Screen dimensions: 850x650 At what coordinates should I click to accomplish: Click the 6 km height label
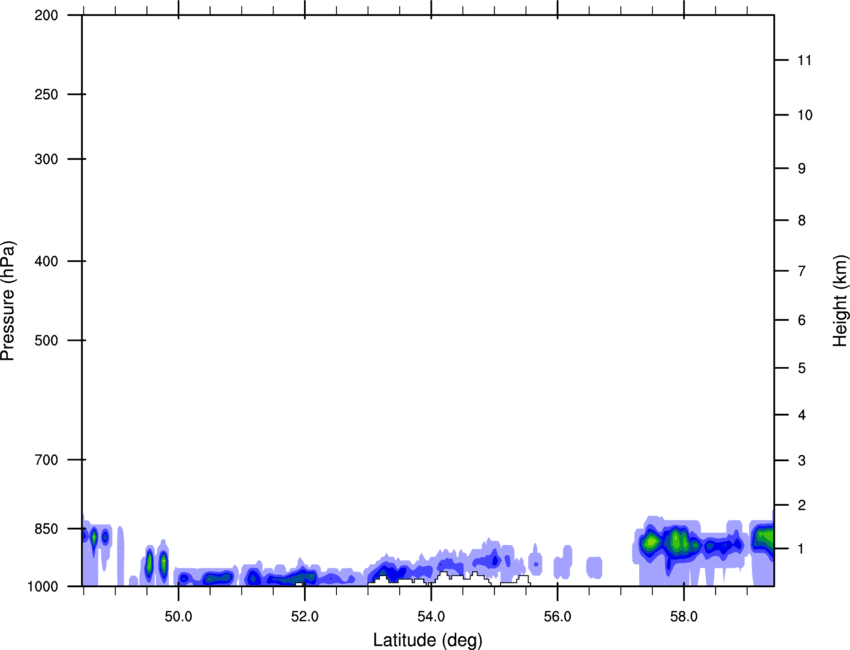802,320
